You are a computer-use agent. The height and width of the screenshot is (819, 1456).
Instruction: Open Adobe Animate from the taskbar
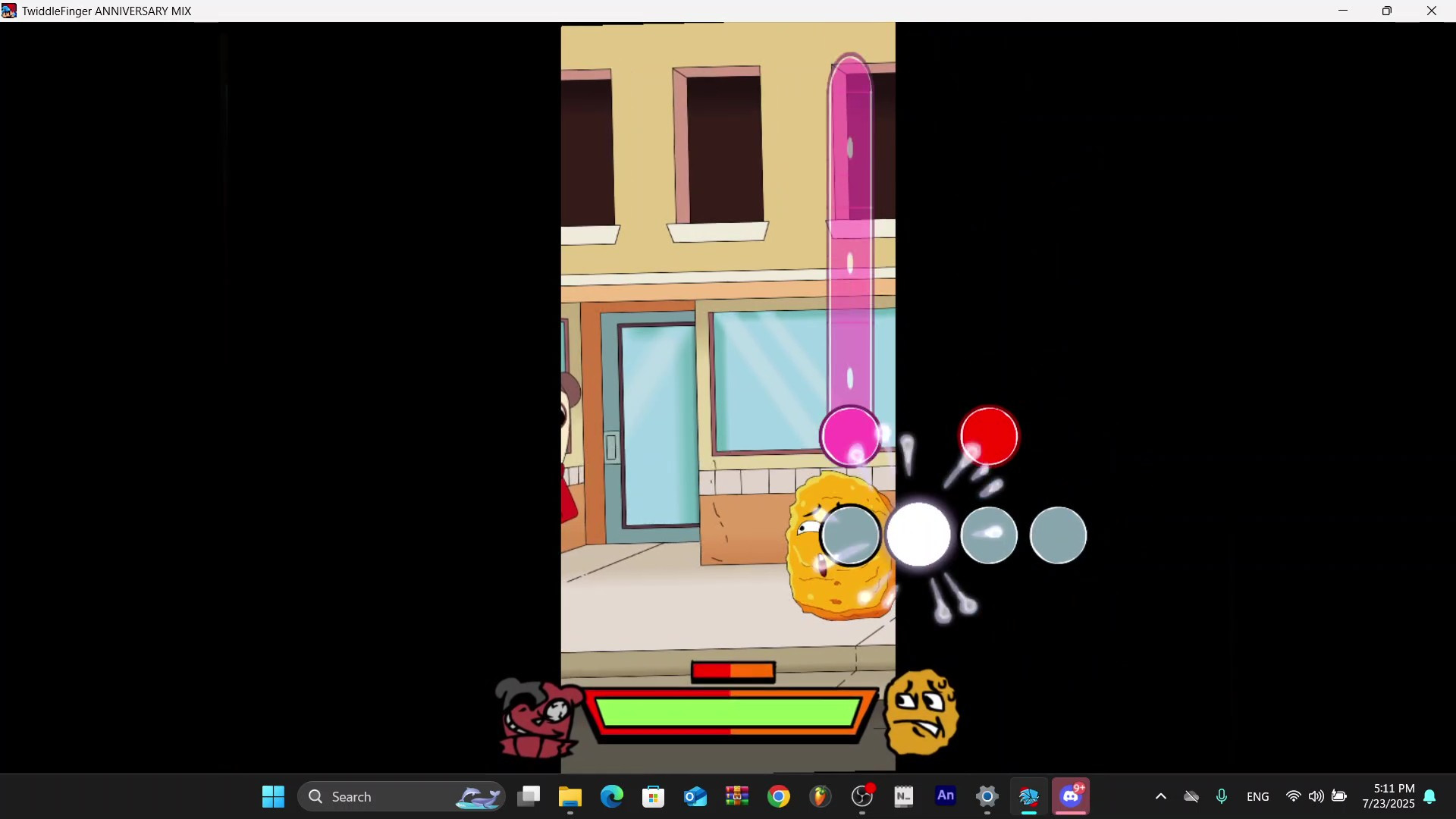[945, 796]
